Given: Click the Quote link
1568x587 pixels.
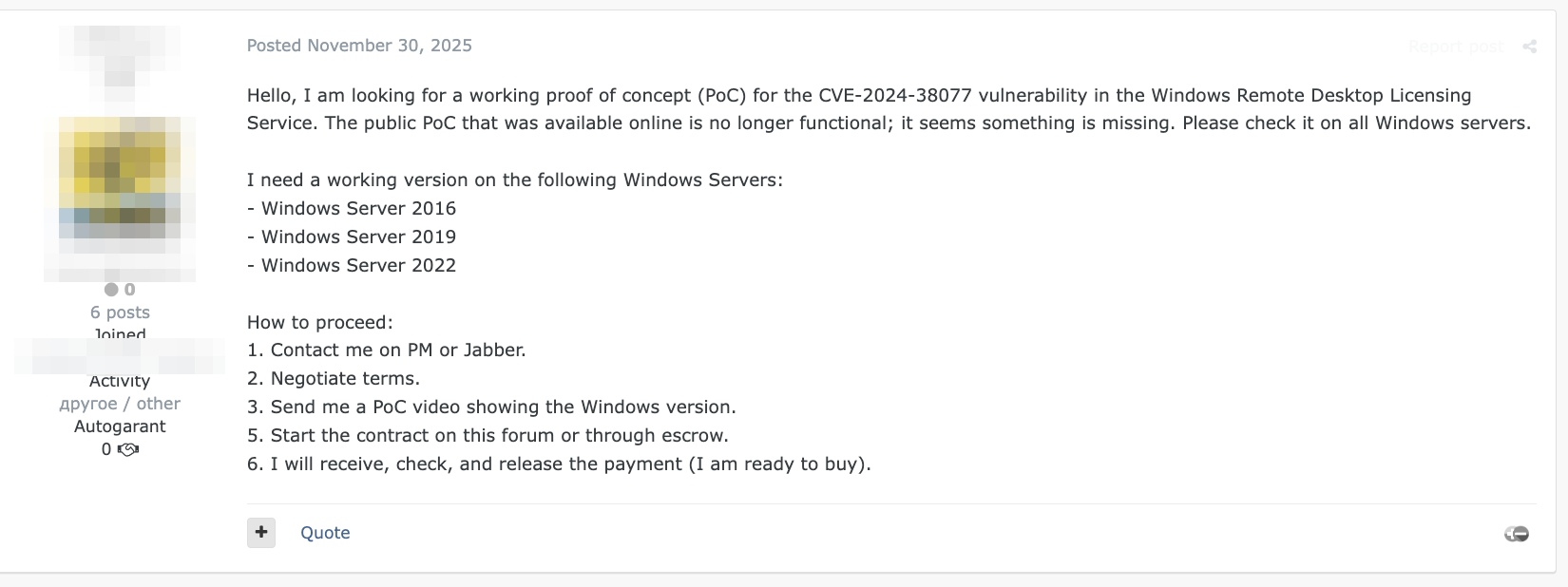Looking at the screenshot, I should (x=325, y=533).
